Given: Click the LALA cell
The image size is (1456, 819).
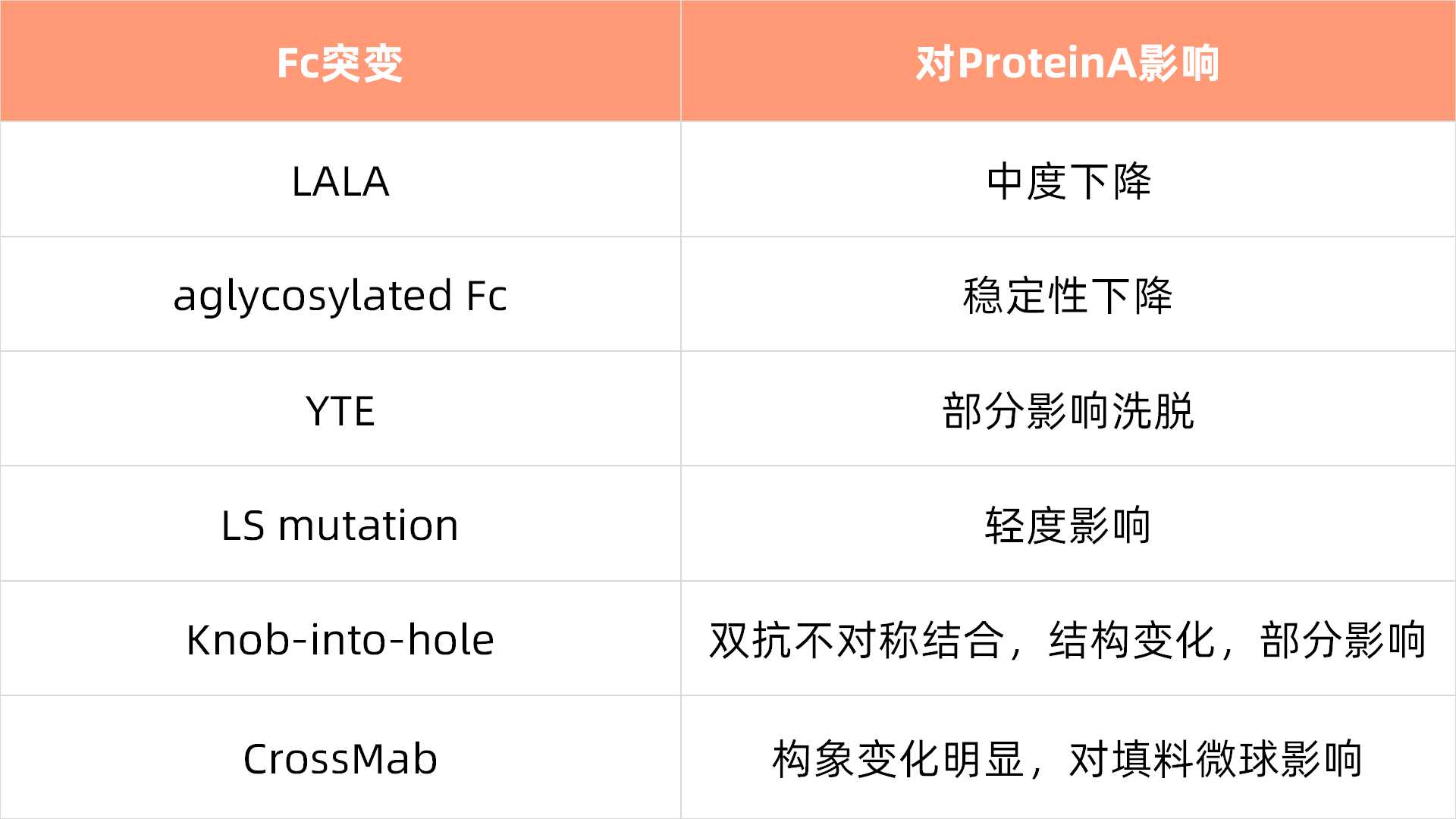Looking at the screenshot, I should pyautogui.click(x=340, y=180).
